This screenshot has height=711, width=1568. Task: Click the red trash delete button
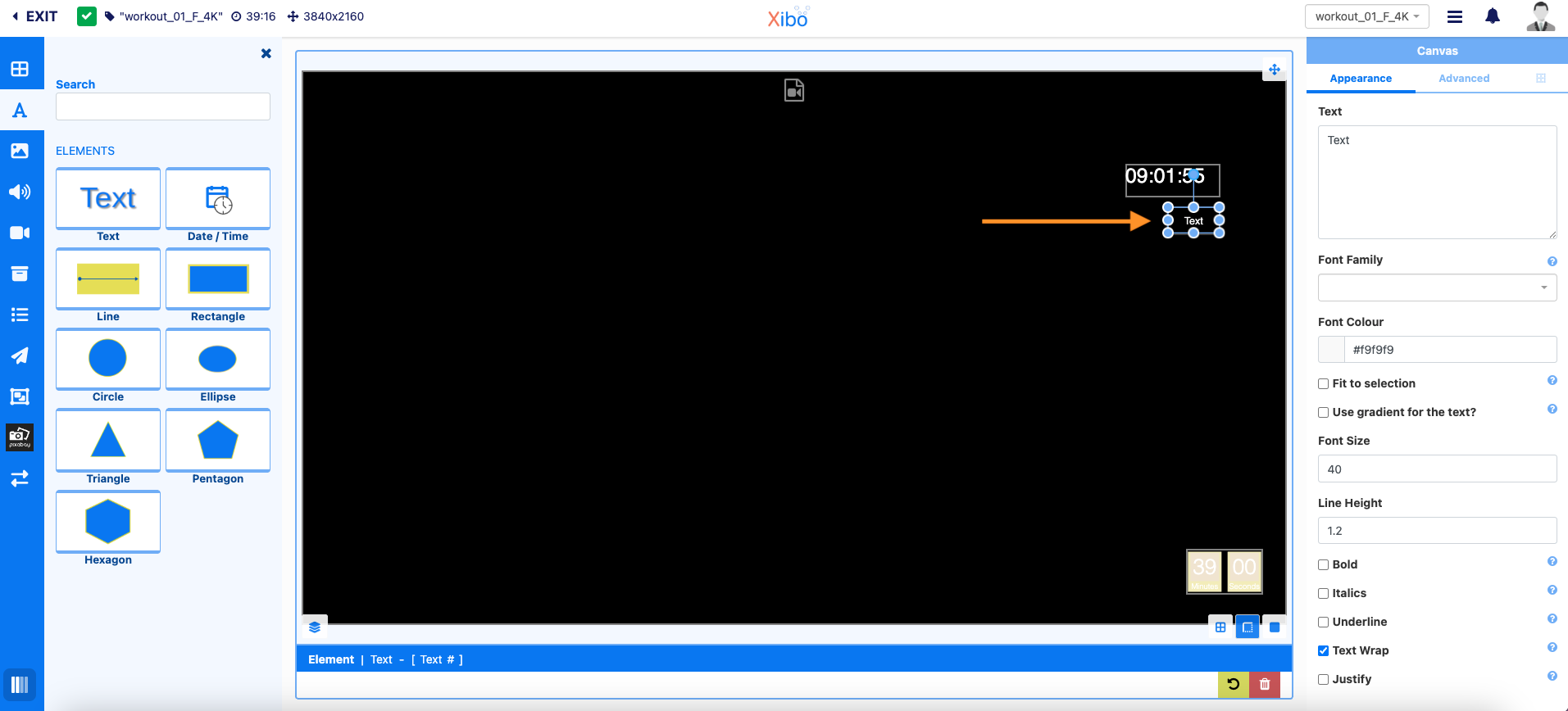[1265, 684]
